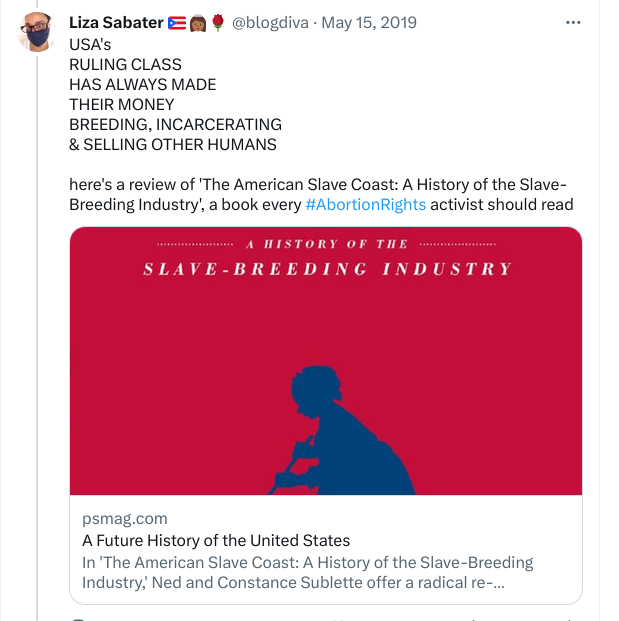Click 'A HISTORY OF THE' cover subtitle

click(327, 244)
